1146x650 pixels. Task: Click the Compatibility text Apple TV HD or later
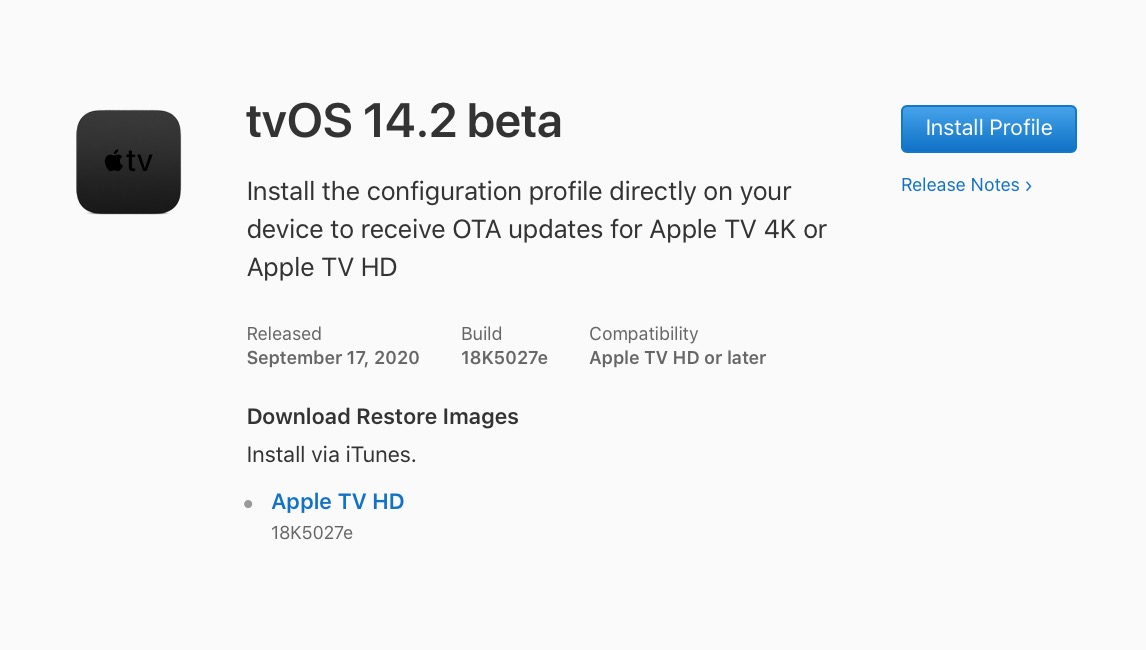(677, 357)
